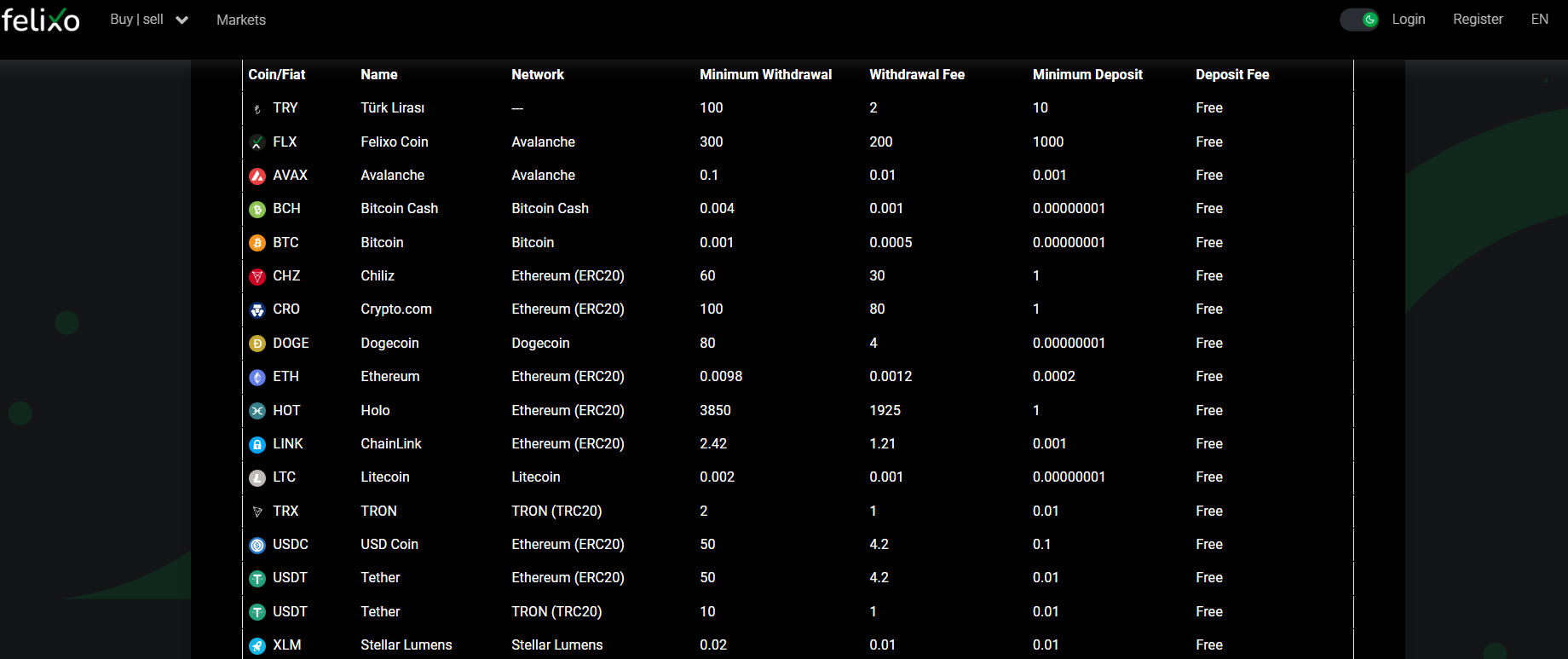
Task: Click the BCH green coin icon
Action: coord(257,210)
